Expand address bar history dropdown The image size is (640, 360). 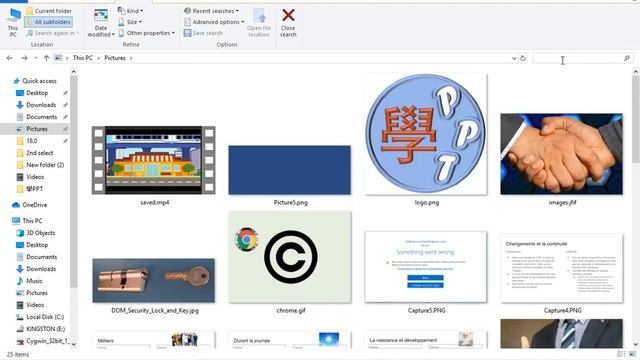(x=514, y=58)
